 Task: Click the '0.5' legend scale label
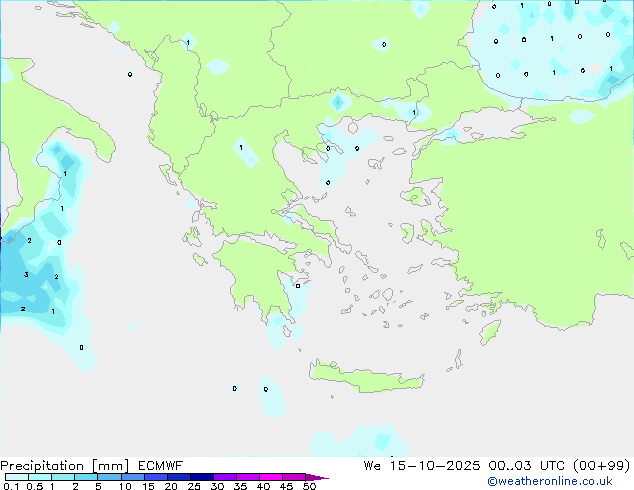point(34,486)
